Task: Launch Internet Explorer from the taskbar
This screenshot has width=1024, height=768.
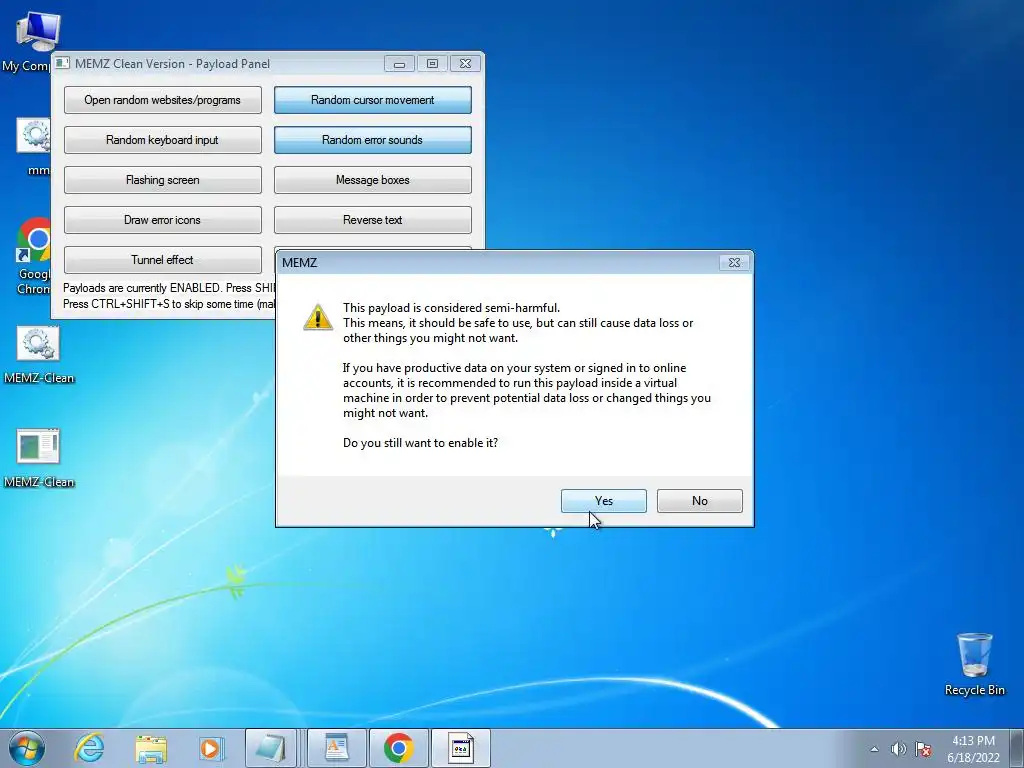Action: pos(89,748)
